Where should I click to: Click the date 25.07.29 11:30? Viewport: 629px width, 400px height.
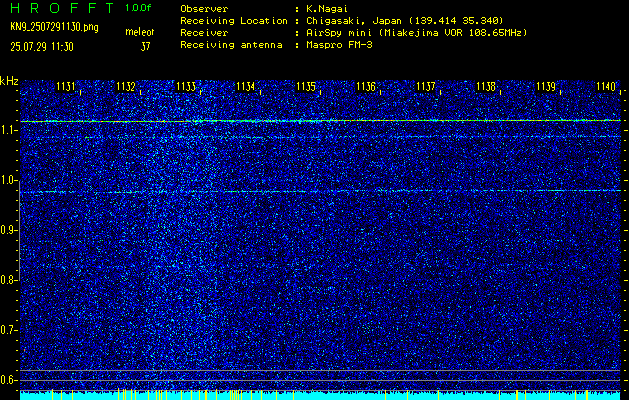[42, 47]
